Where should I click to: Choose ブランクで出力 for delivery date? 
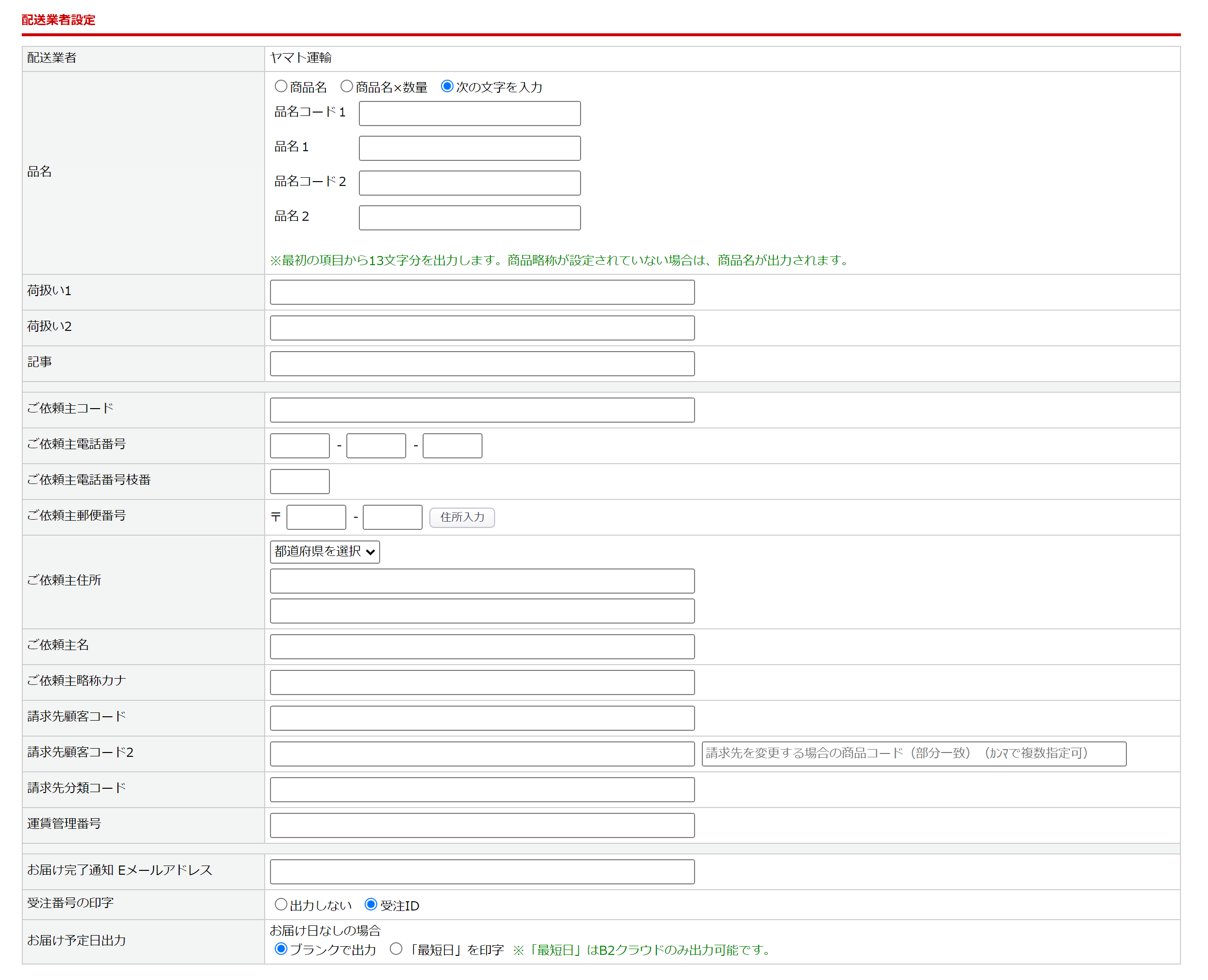click(281, 949)
